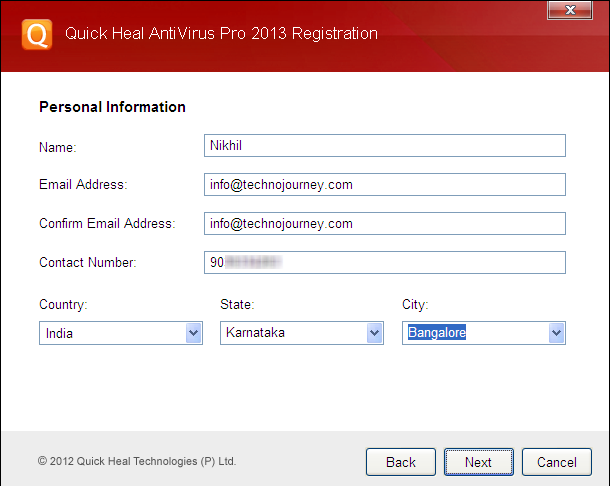610x486 pixels.
Task: Open the Country dropdown showing India
Action: pyautogui.click(x=121, y=333)
